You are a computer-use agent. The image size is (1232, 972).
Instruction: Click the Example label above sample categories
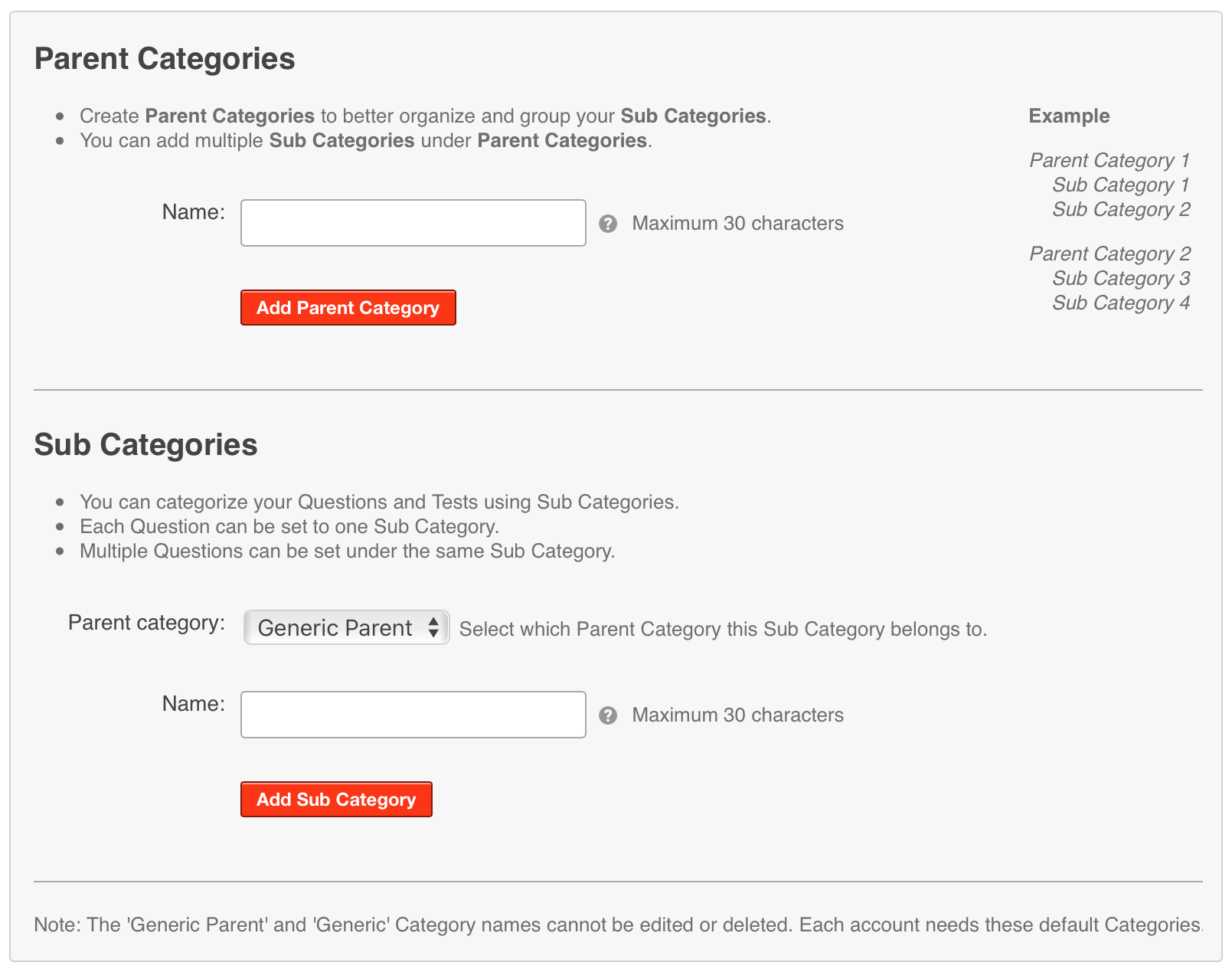tap(1069, 116)
